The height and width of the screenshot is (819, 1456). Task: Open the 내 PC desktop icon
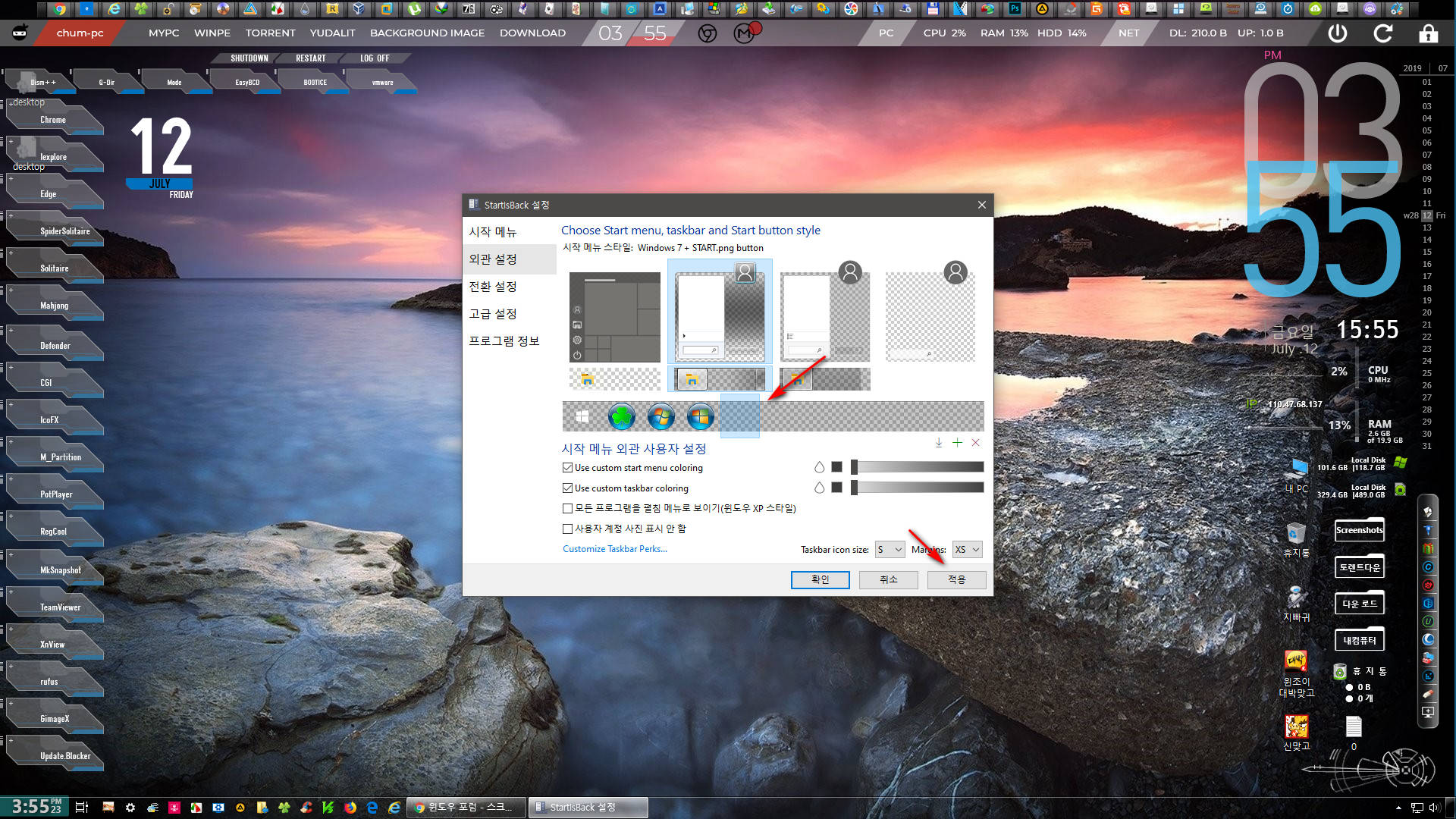1297,475
